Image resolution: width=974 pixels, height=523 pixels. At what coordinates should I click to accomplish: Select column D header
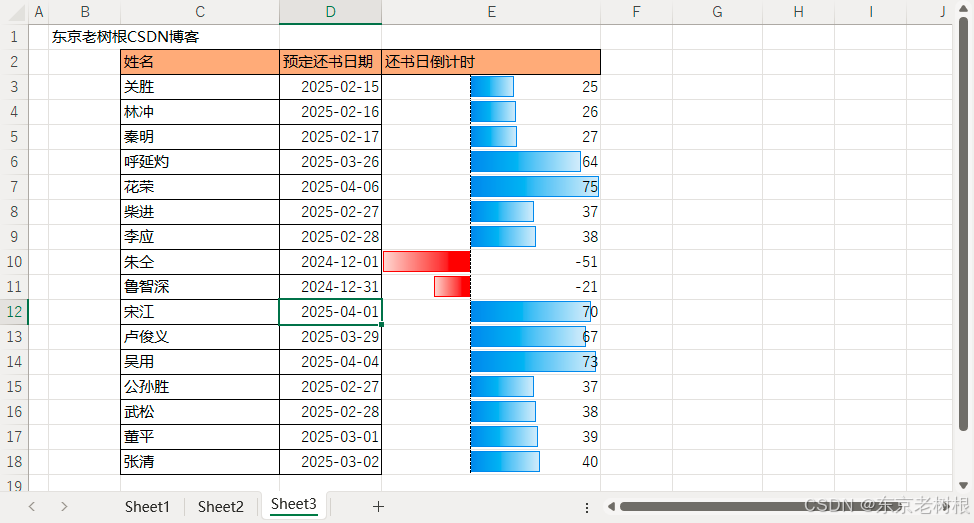(330, 12)
